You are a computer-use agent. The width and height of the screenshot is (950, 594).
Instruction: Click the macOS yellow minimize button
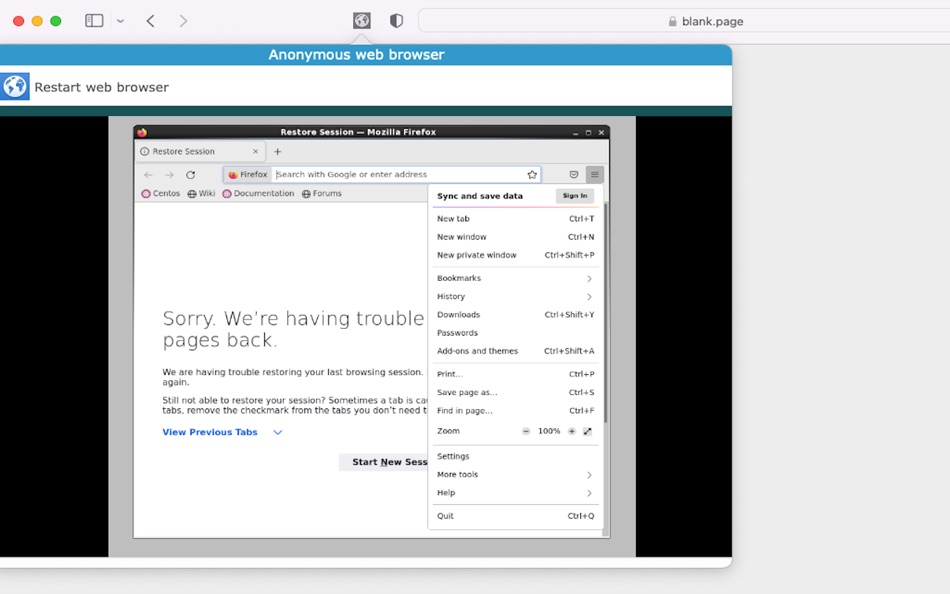coord(37,21)
